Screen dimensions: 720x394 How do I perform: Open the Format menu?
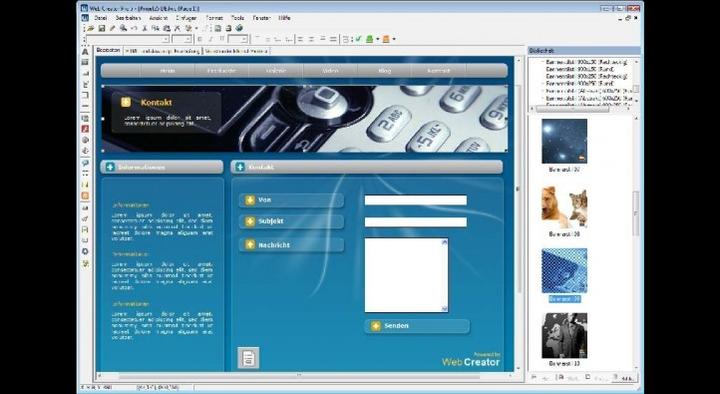[214, 18]
